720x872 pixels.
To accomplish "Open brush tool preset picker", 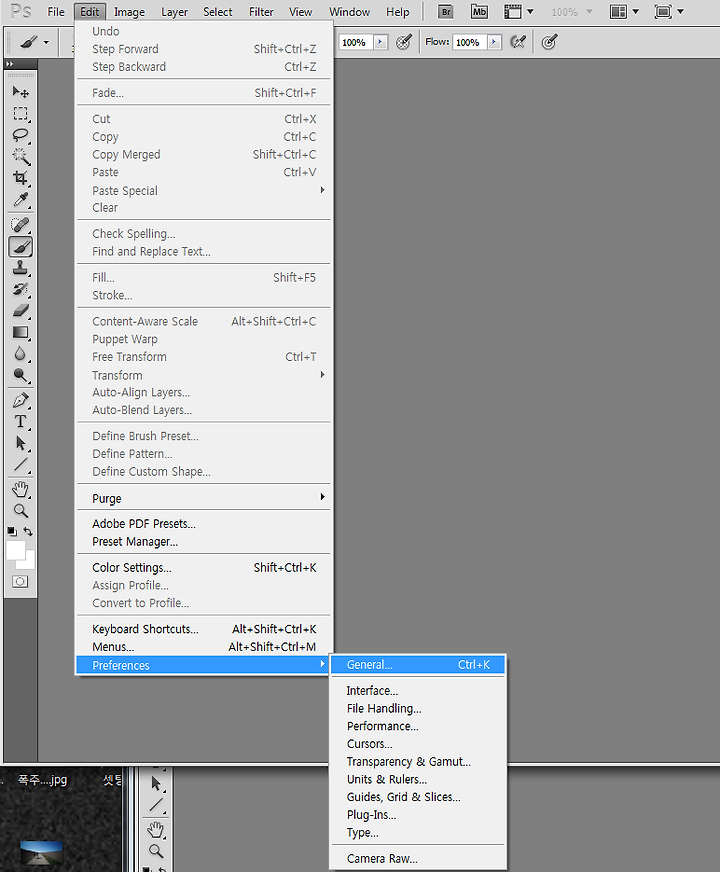I will tap(35, 42).
